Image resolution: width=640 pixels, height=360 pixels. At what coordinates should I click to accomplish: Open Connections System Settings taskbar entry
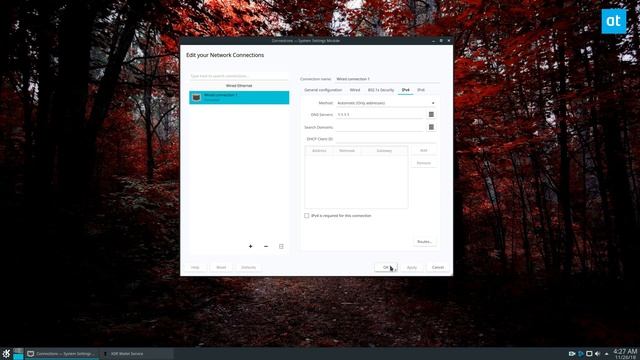[62, 353]
